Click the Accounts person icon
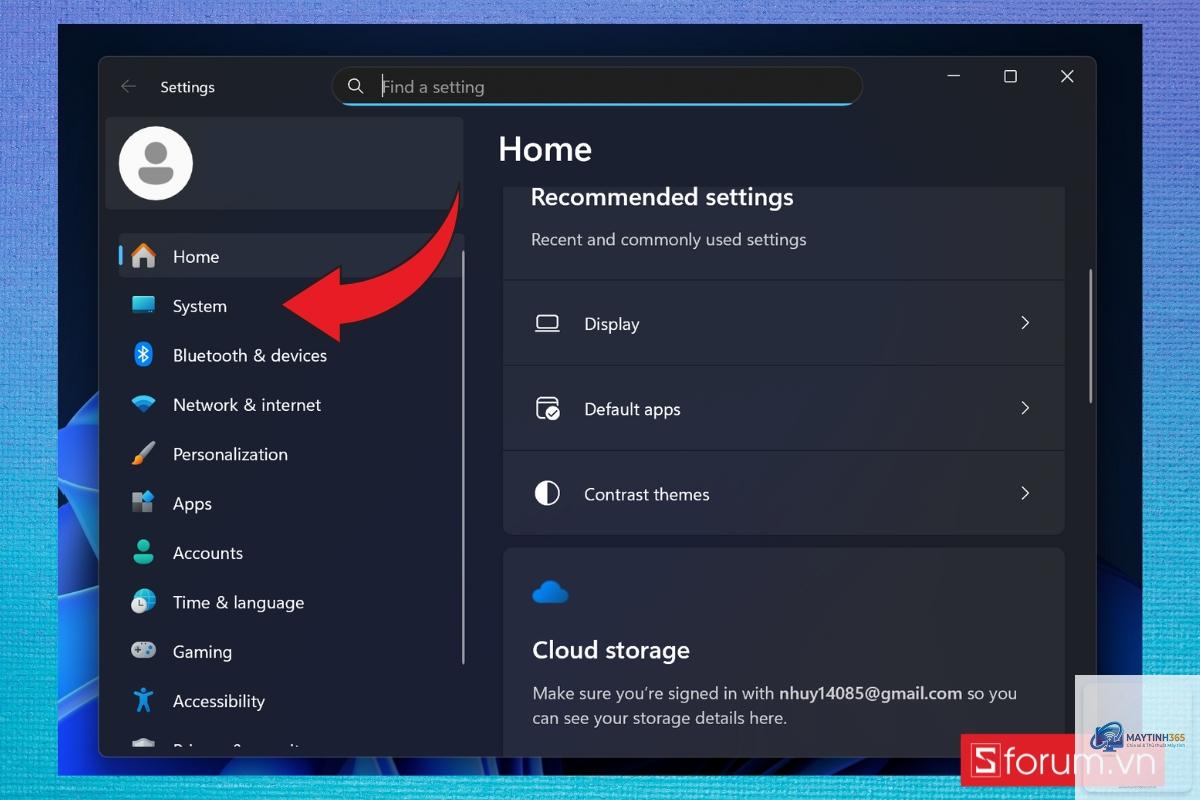The width and height of the screenshot is (1200, 800). point(143,552)
